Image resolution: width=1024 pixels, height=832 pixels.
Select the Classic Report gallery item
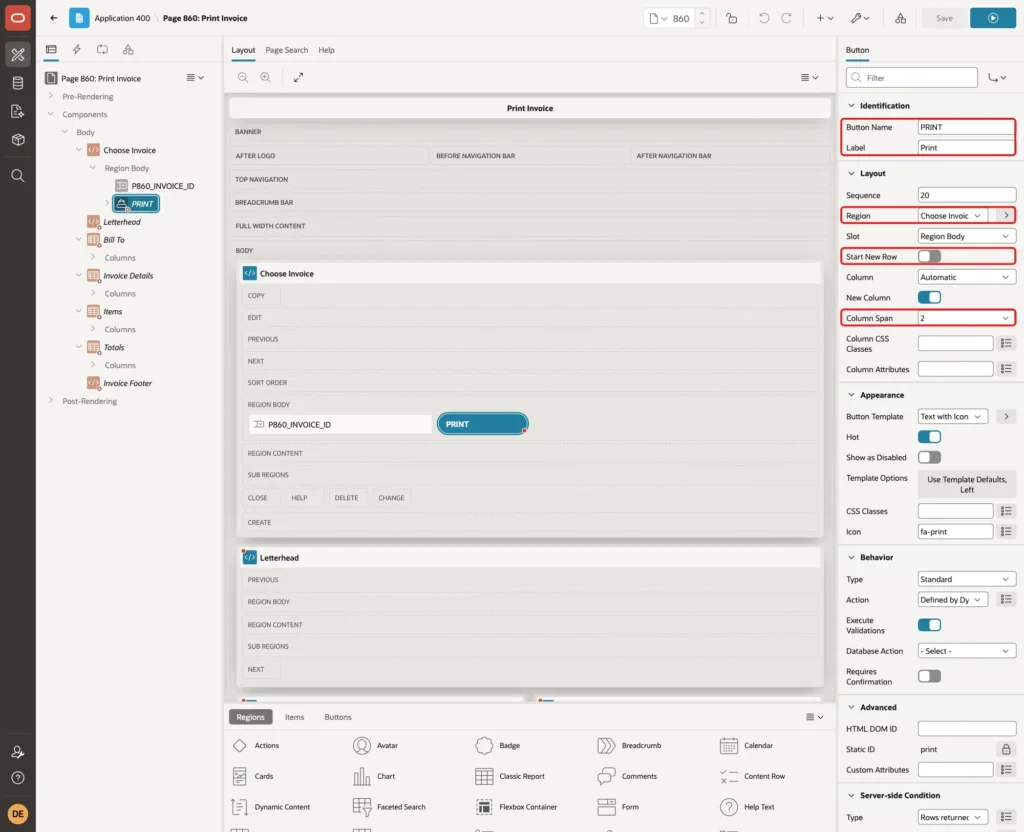pyautogui.click(x=510, y=776)
